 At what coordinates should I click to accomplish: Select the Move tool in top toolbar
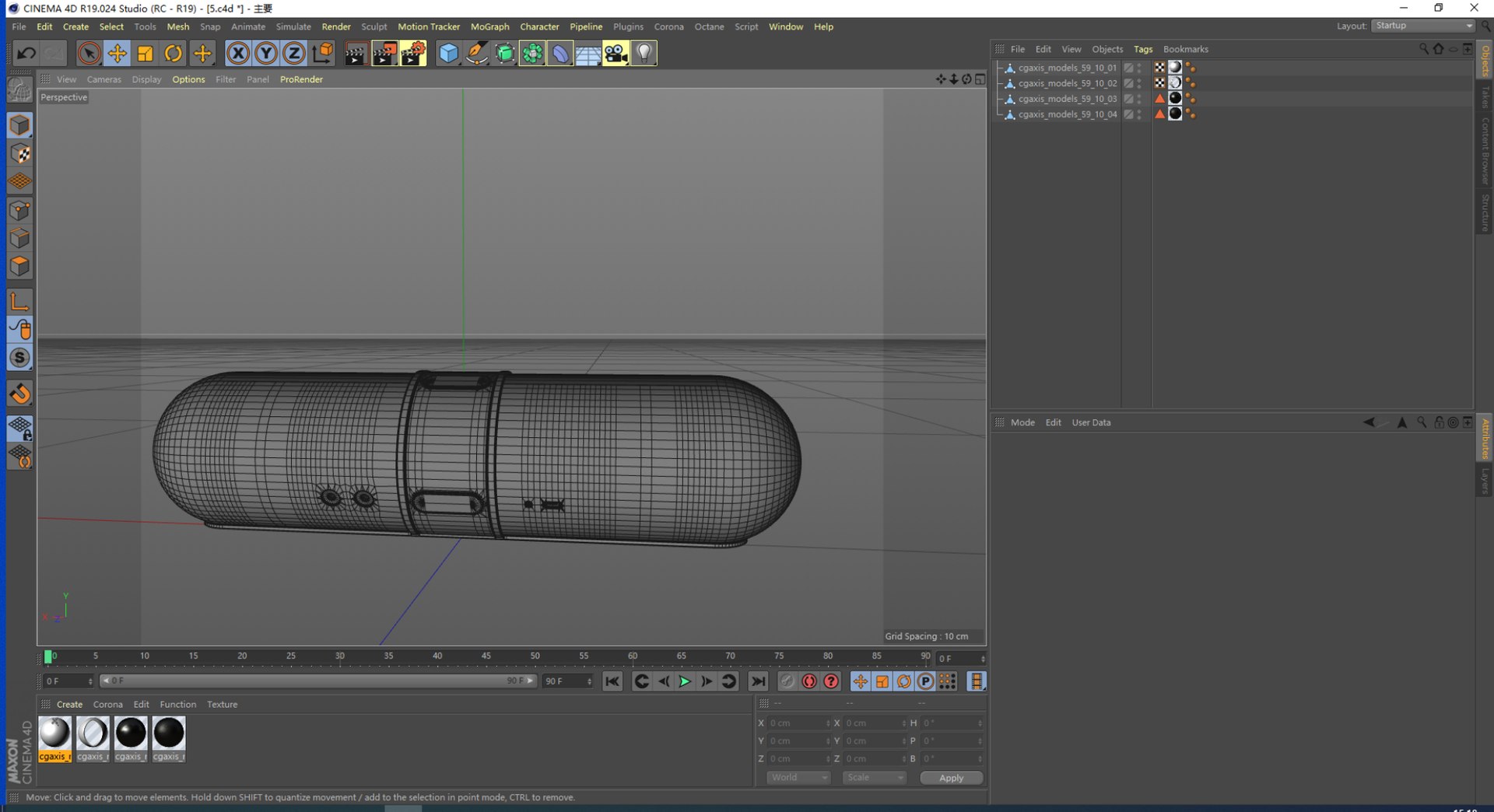pos(117,54)
